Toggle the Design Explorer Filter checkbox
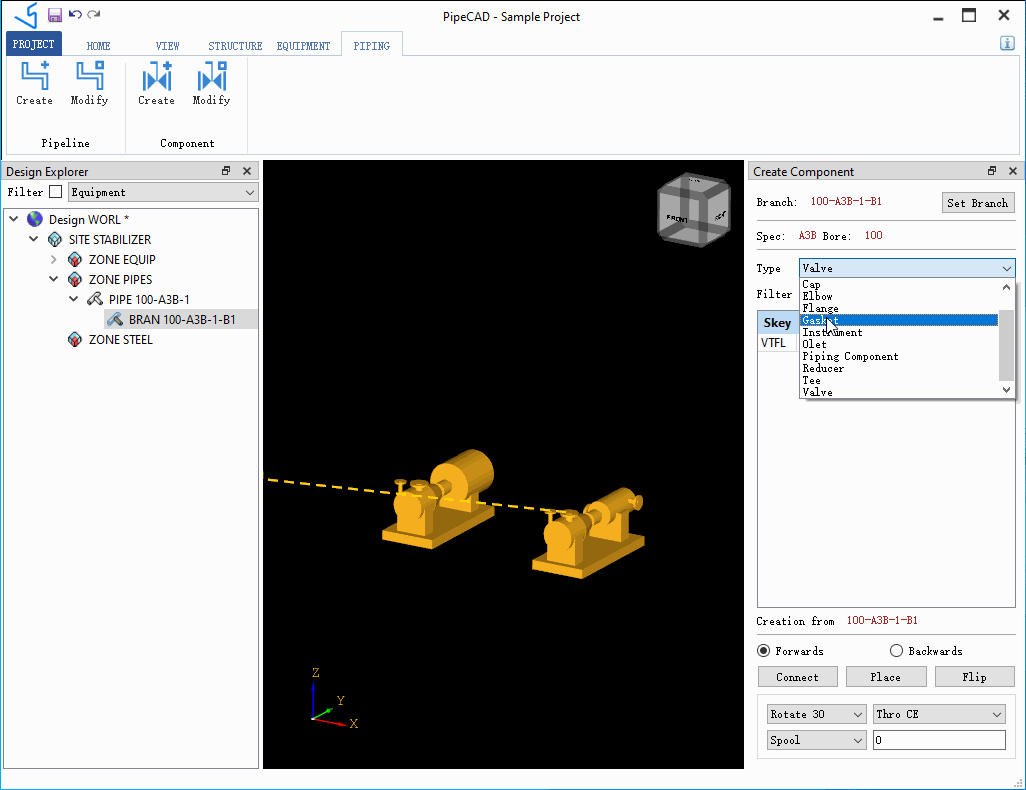The height and width of the screenshot is (790, 1026). click(x=56, y=192)
